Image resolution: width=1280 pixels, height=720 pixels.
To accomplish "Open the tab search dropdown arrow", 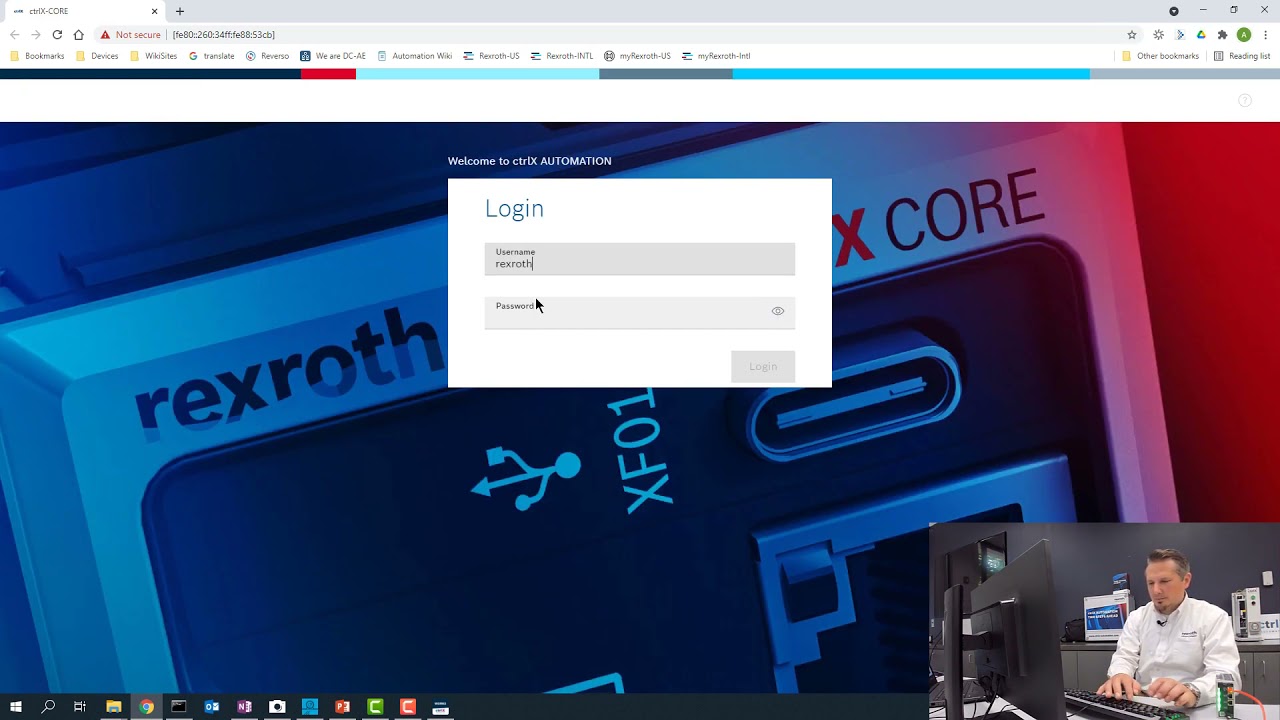I will 1174,11.
